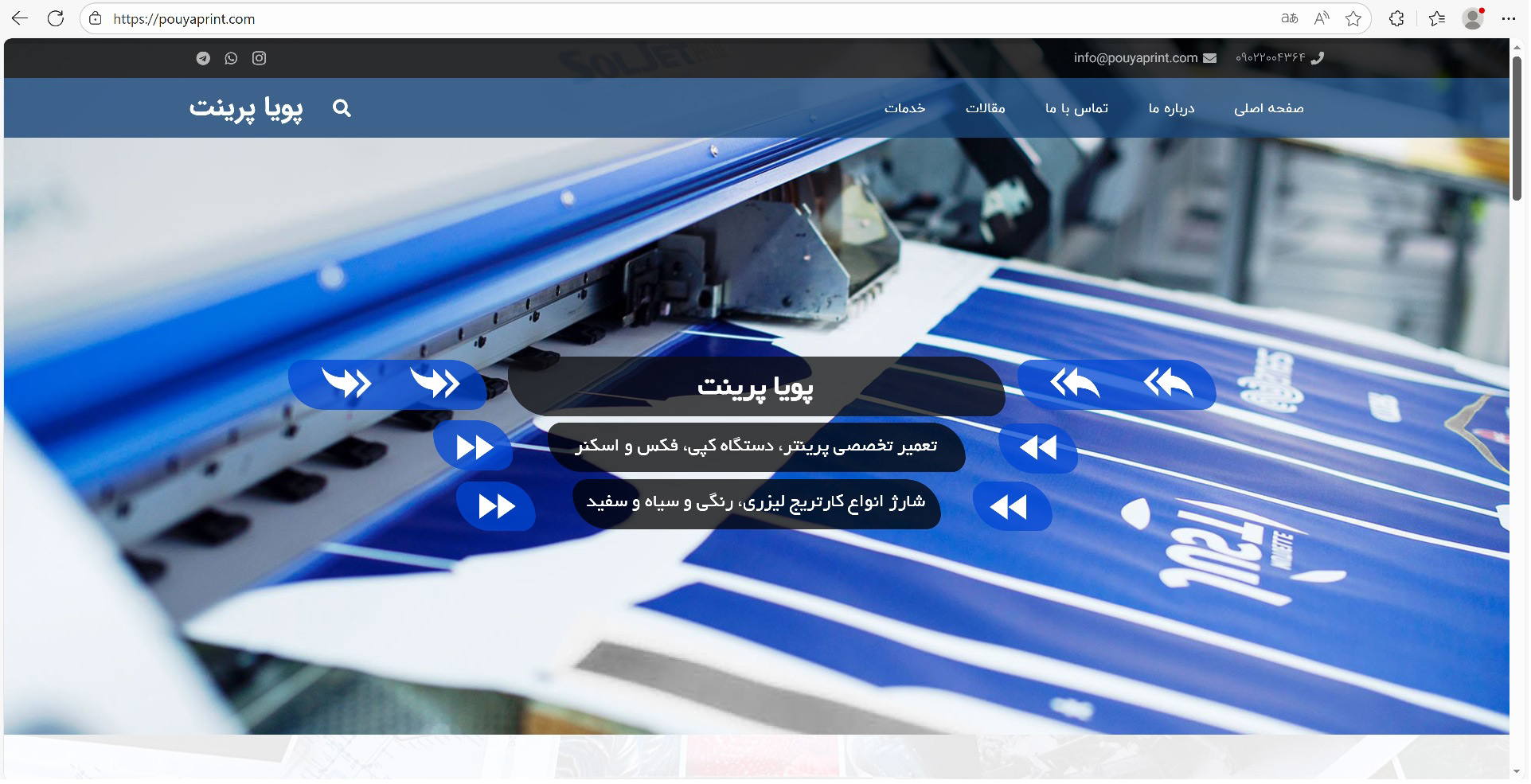This screenshot has width=1531, height=784.
Task: Click the browser refresh button
Action: 56,18
